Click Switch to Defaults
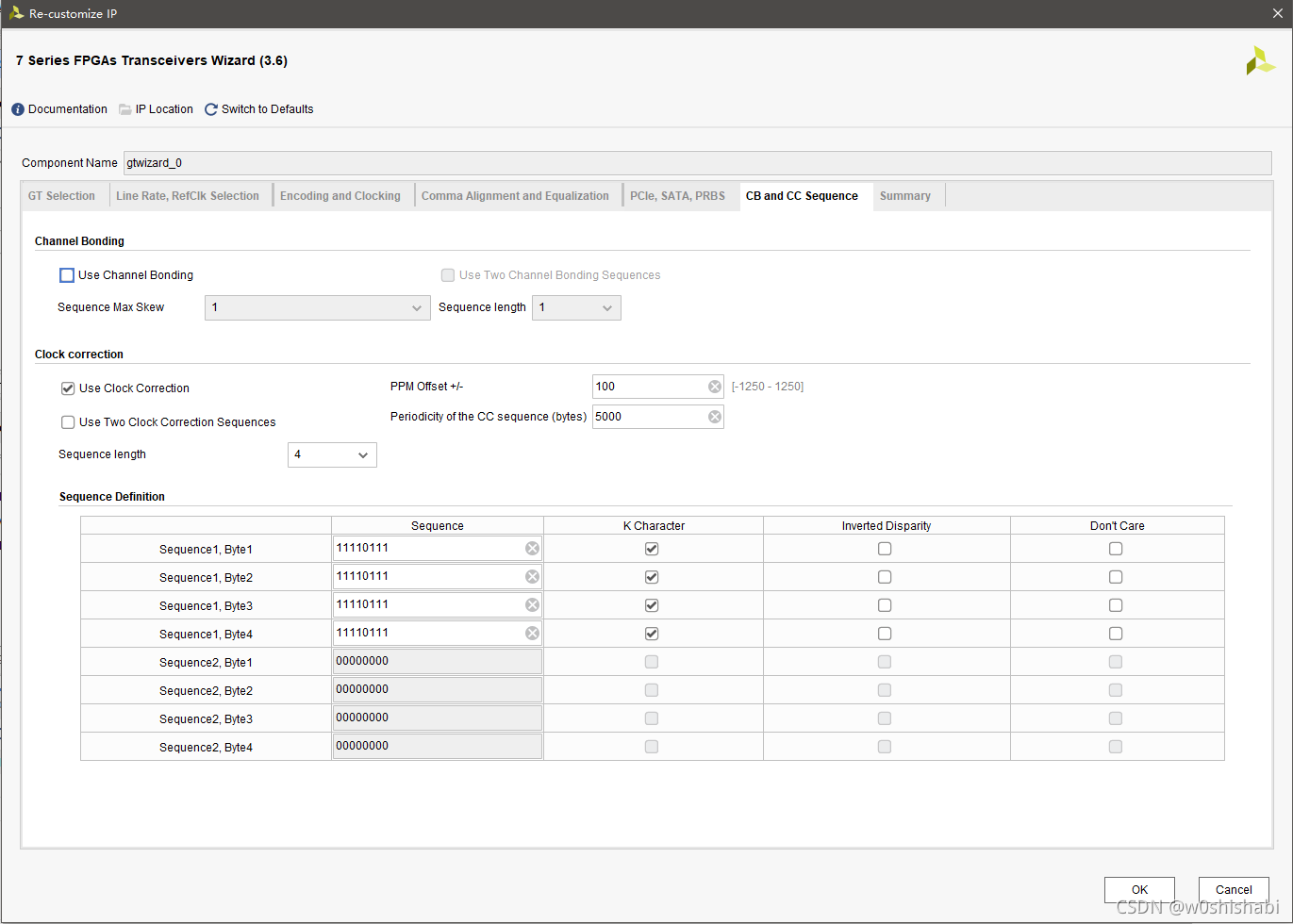Viewport: 1293px width, 924px height. coord(268,109)
